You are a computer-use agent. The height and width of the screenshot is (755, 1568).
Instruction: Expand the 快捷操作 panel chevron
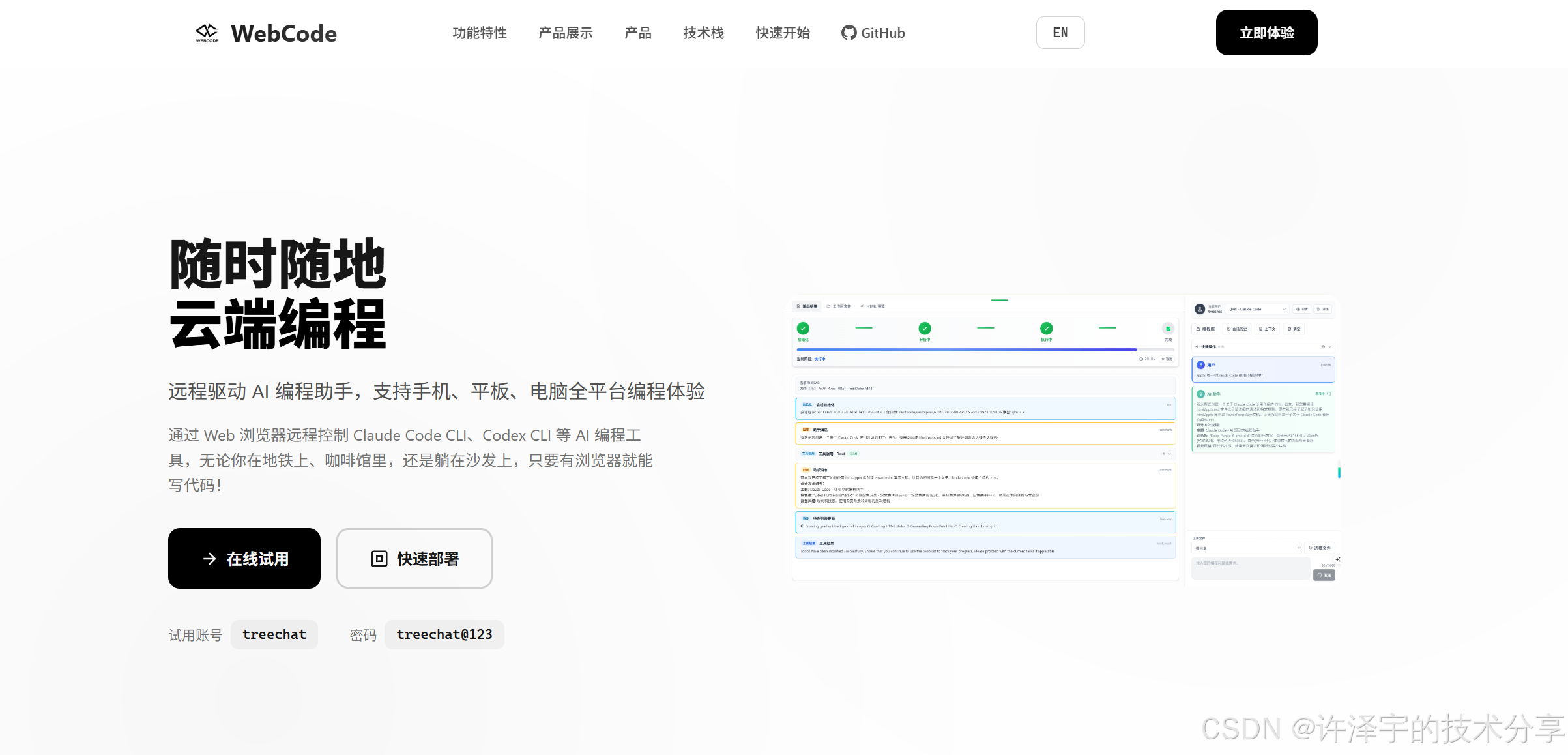(x=1329, y=347)
